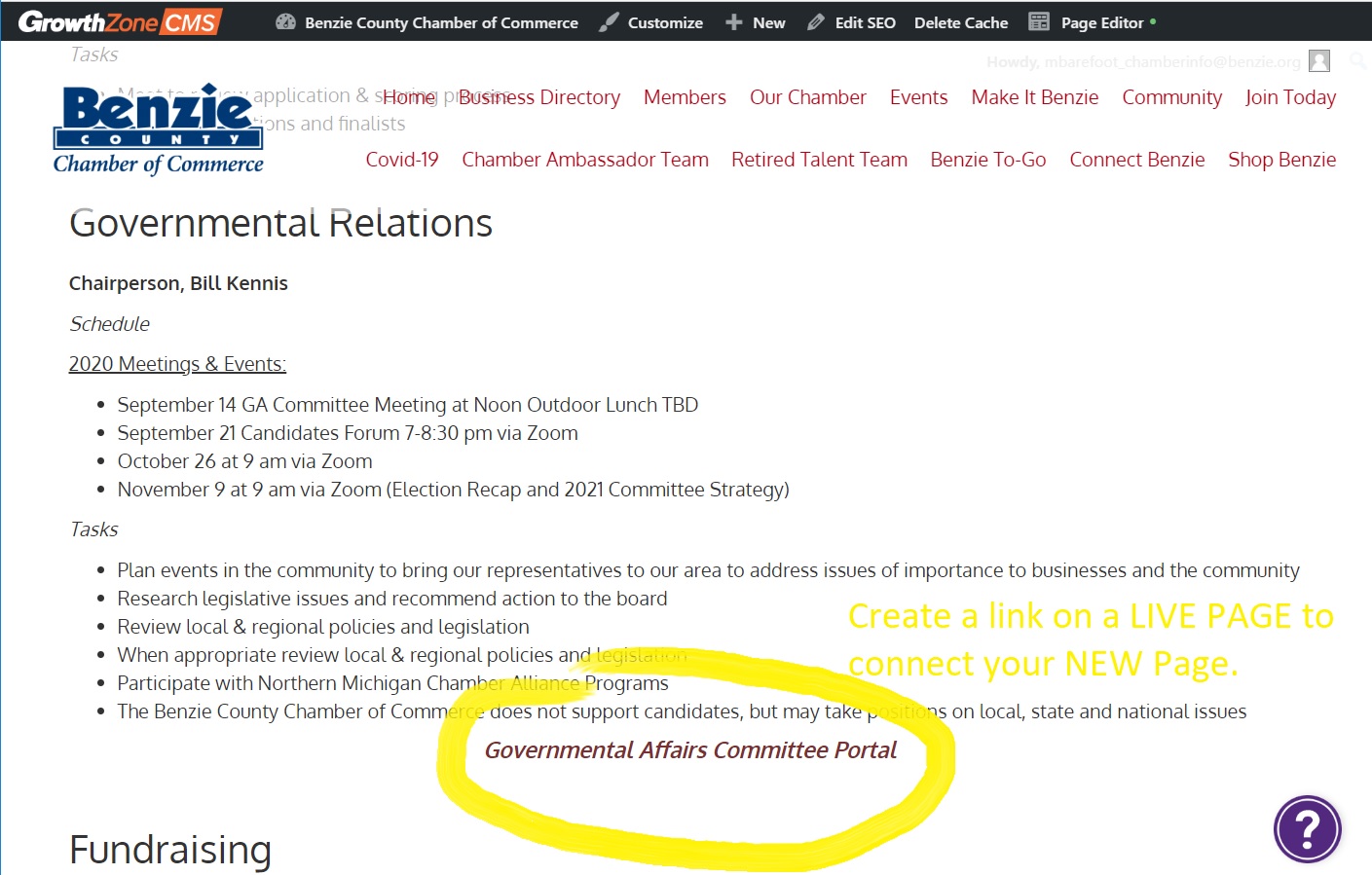Go to Events page

click(918, 97)
